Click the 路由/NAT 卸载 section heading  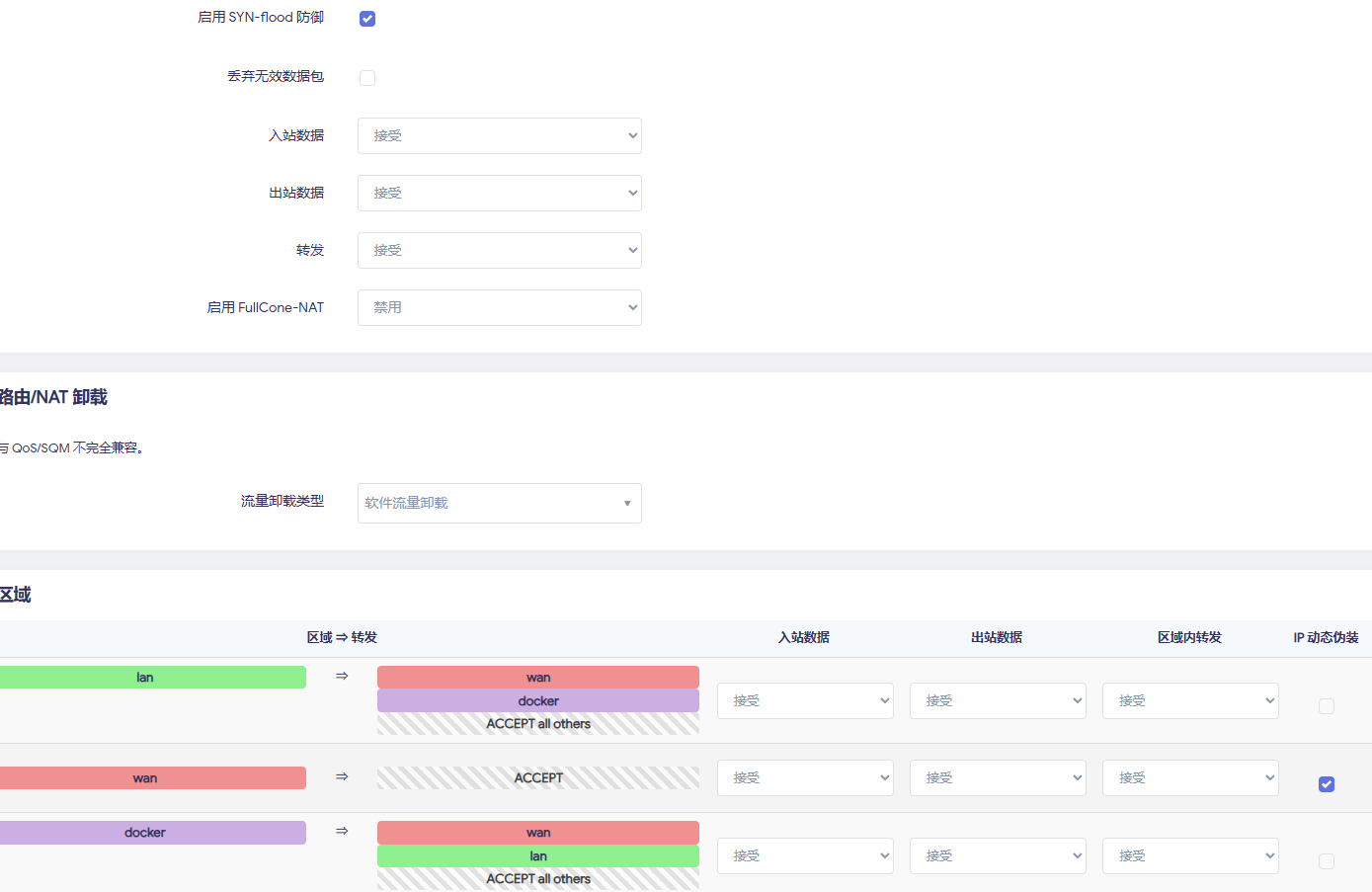coord(54,396)
